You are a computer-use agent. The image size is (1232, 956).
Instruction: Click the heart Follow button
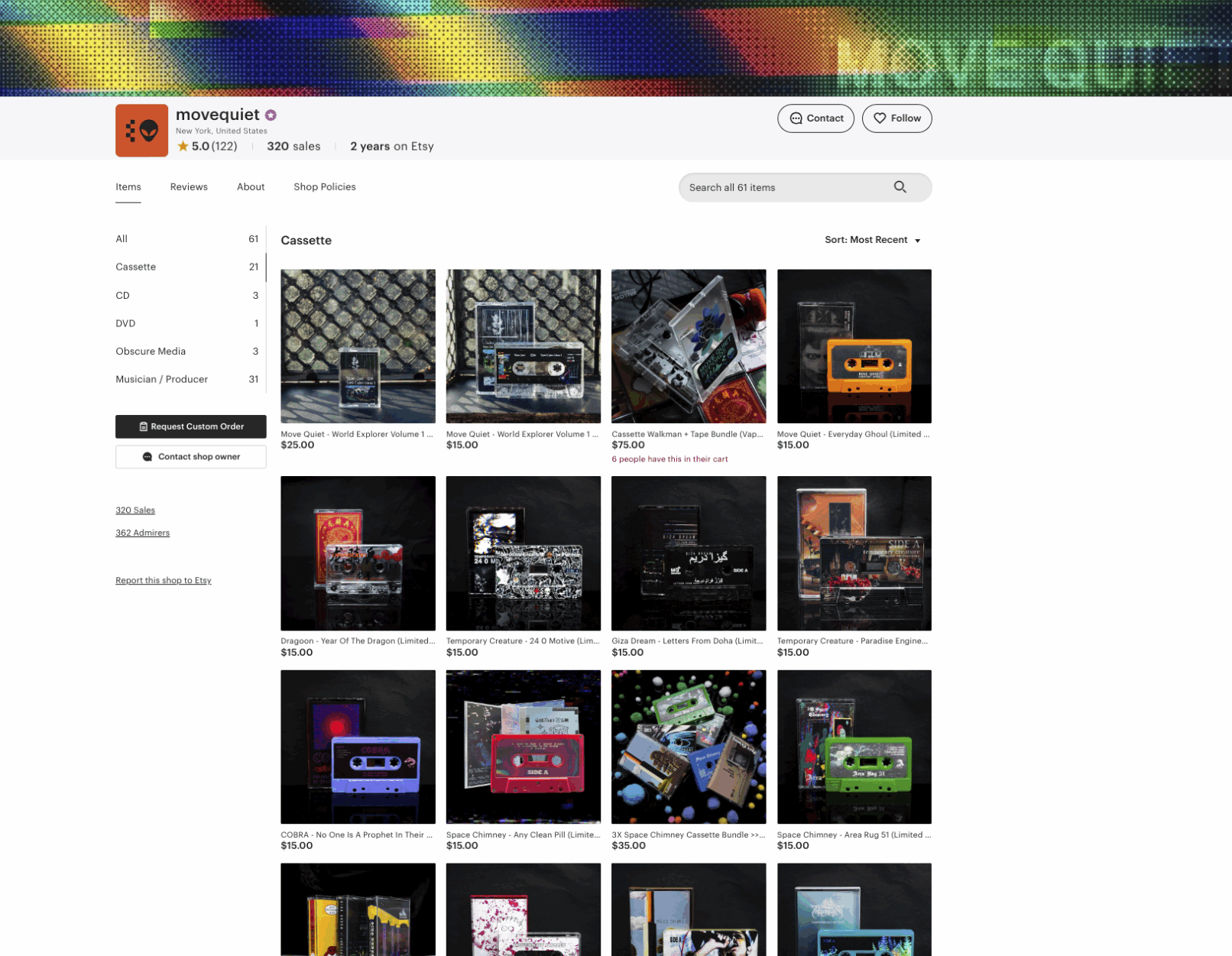click(x=896, y=118)
